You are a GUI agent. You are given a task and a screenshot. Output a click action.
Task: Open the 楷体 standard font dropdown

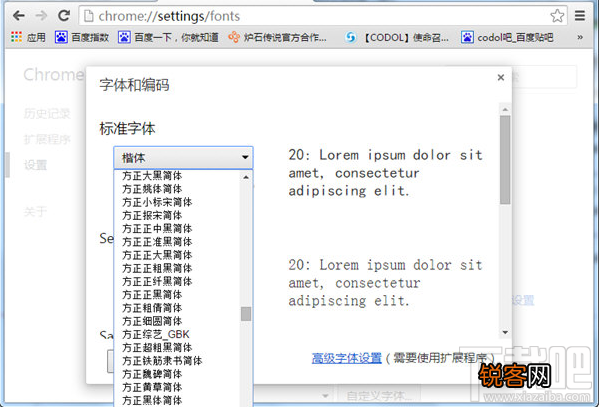pyautogui.click(x=183, y=157)
